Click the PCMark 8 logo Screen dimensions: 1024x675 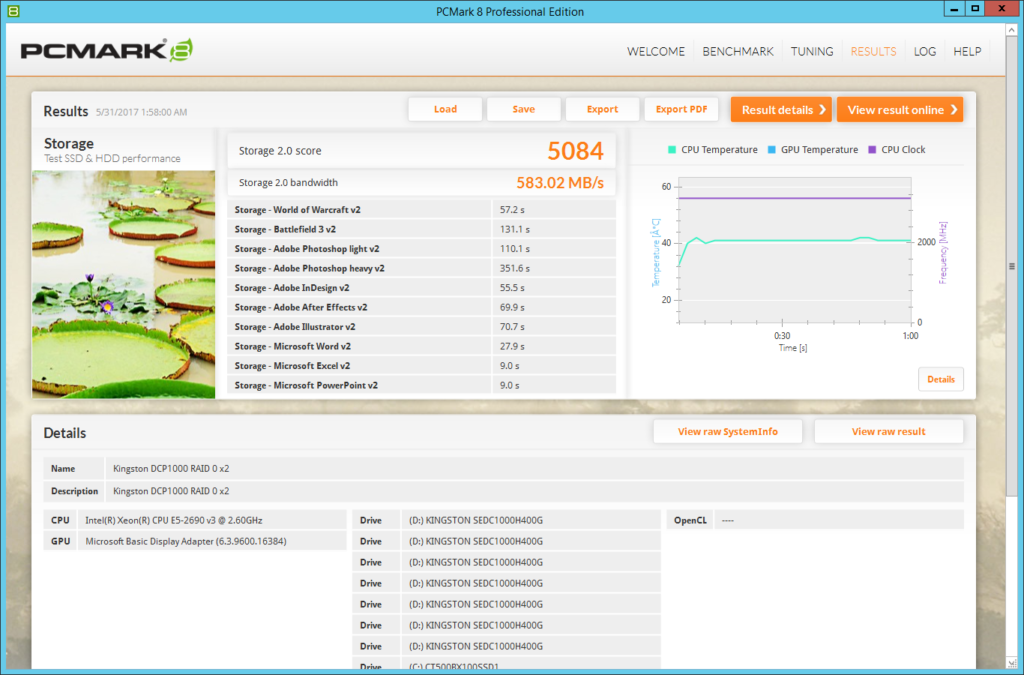pos(106,51)
